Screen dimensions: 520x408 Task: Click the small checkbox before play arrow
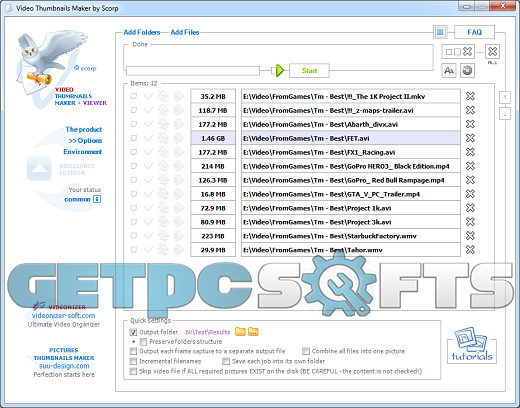pos(273,70)
